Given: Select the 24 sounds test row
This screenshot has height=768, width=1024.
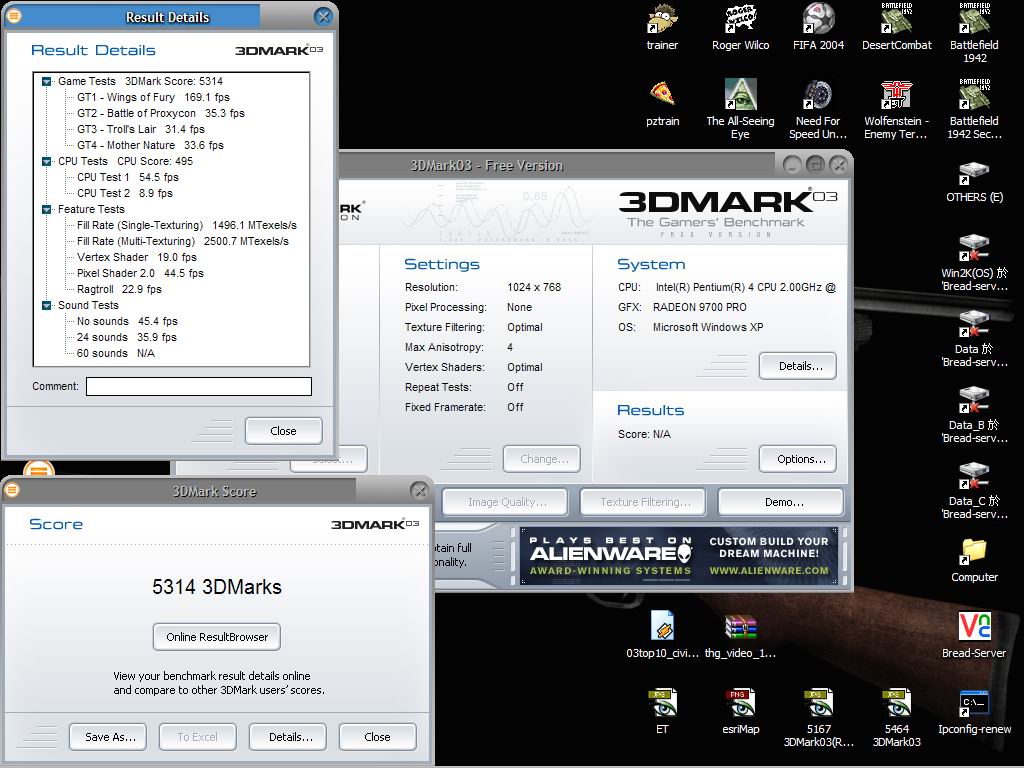Looking at the screenshot, I should [x=127, y=337].
